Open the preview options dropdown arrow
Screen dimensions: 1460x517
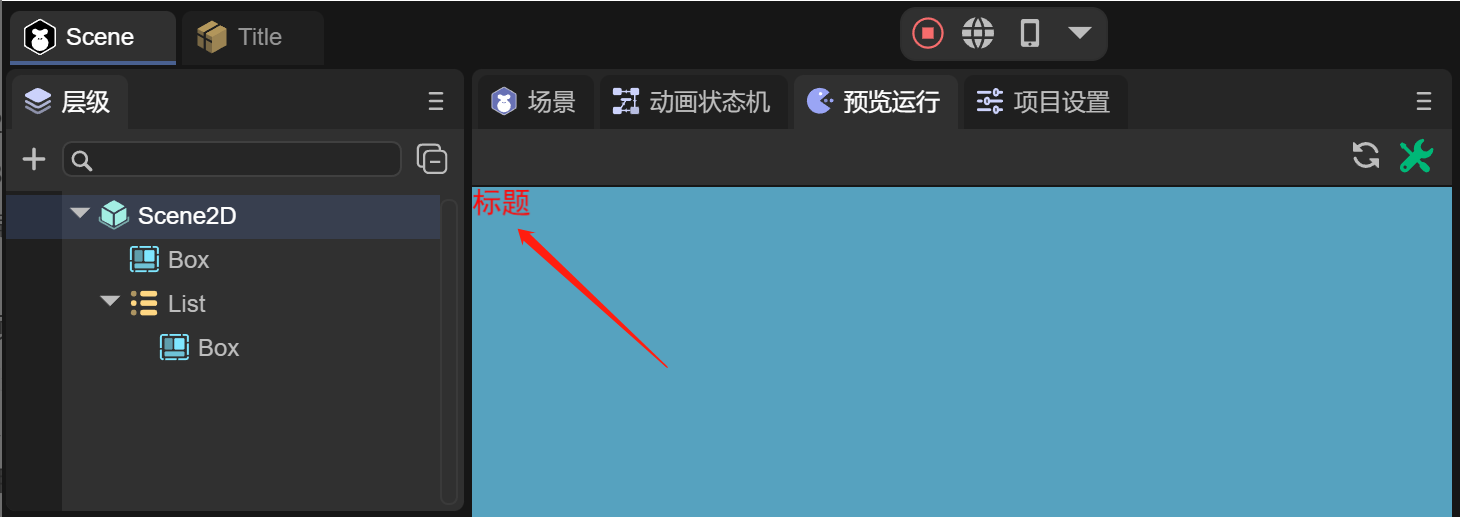click(x=1079, y=33)
